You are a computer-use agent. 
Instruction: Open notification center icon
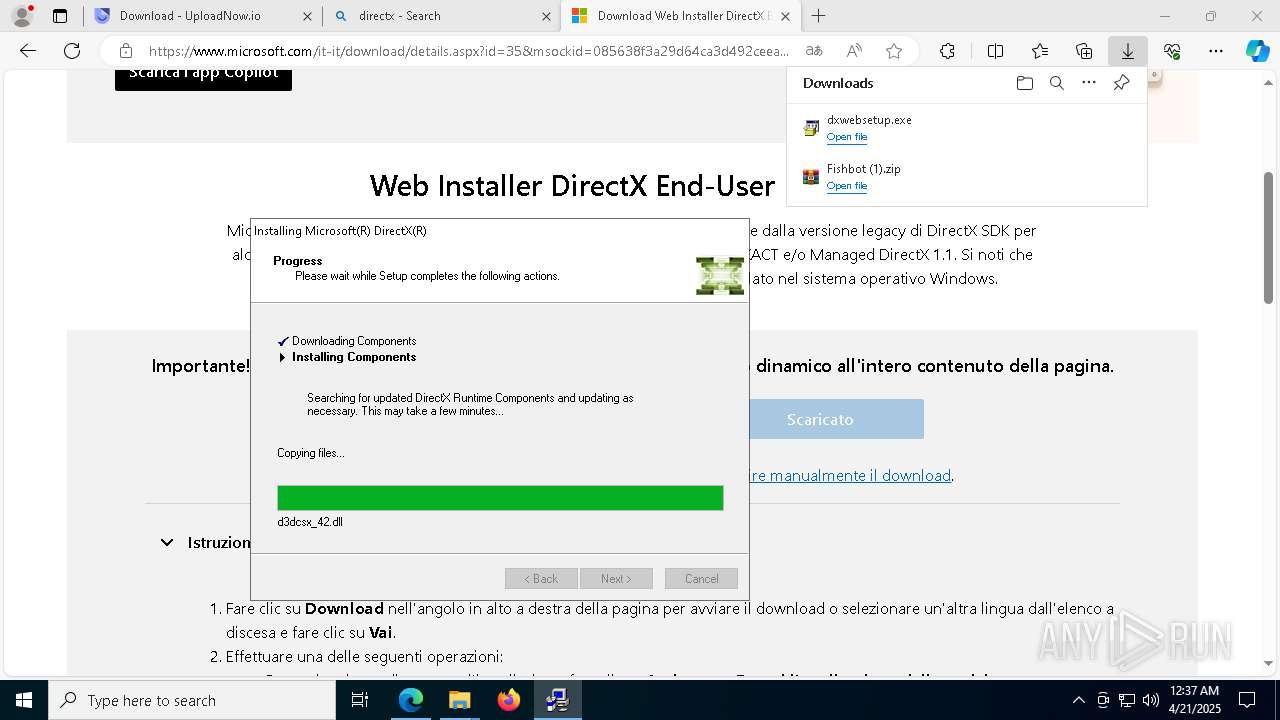pyautogui.click(x=1247, y=700)
